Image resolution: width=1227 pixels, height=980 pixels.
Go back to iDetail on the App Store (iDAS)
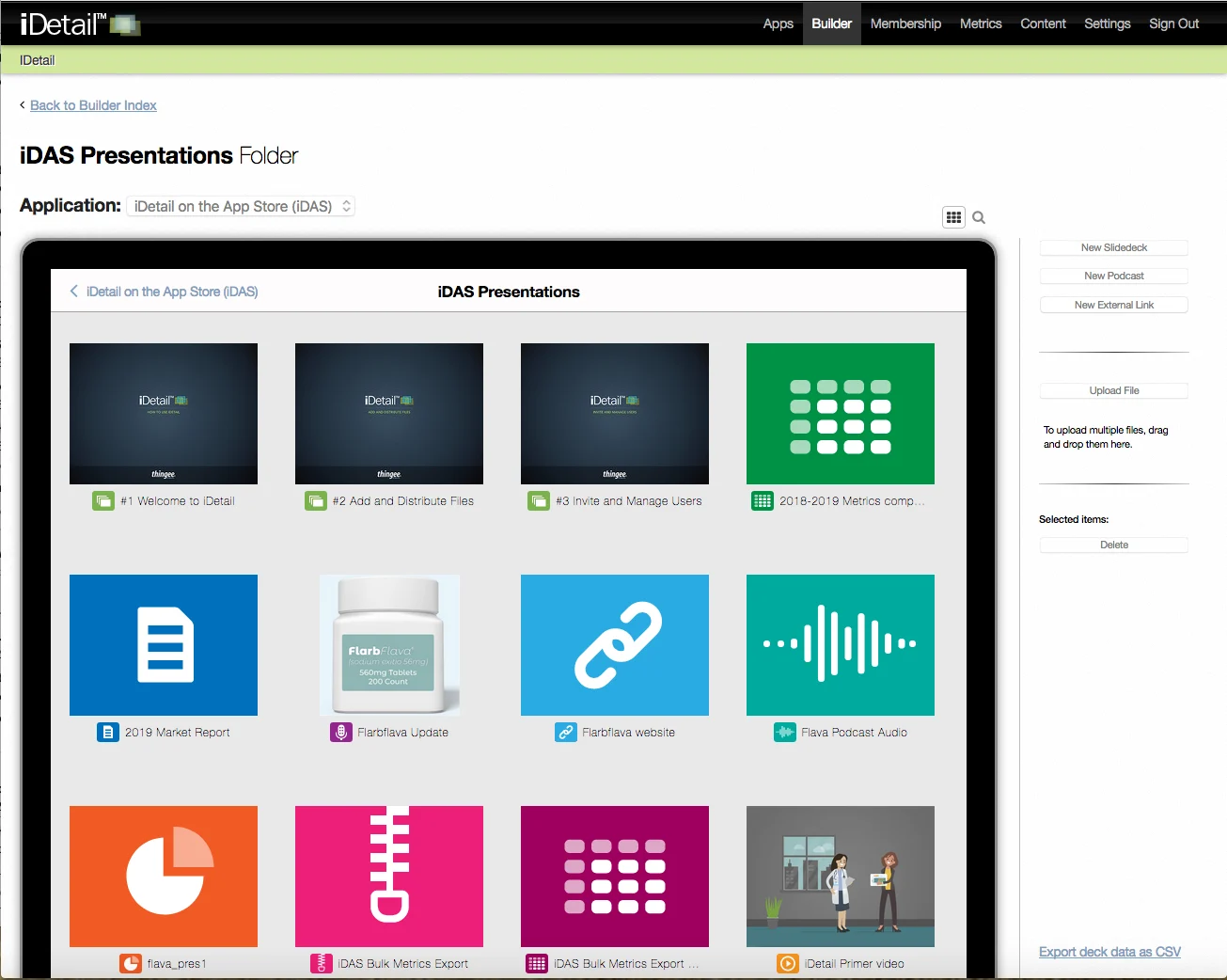[x=164, y=292]
